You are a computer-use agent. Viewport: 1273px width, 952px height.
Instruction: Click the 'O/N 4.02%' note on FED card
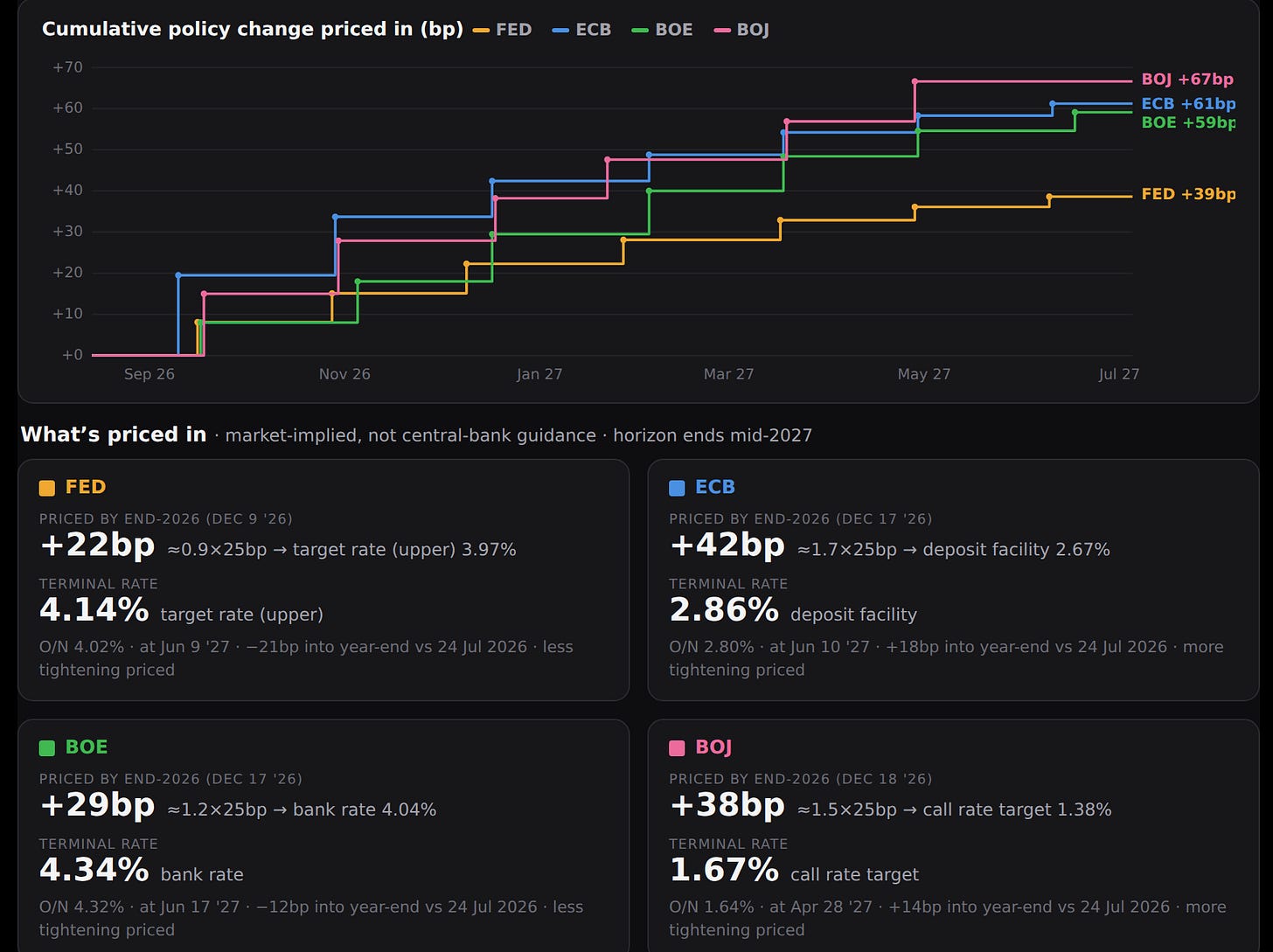pyautogui.click(x=306, y=658)
